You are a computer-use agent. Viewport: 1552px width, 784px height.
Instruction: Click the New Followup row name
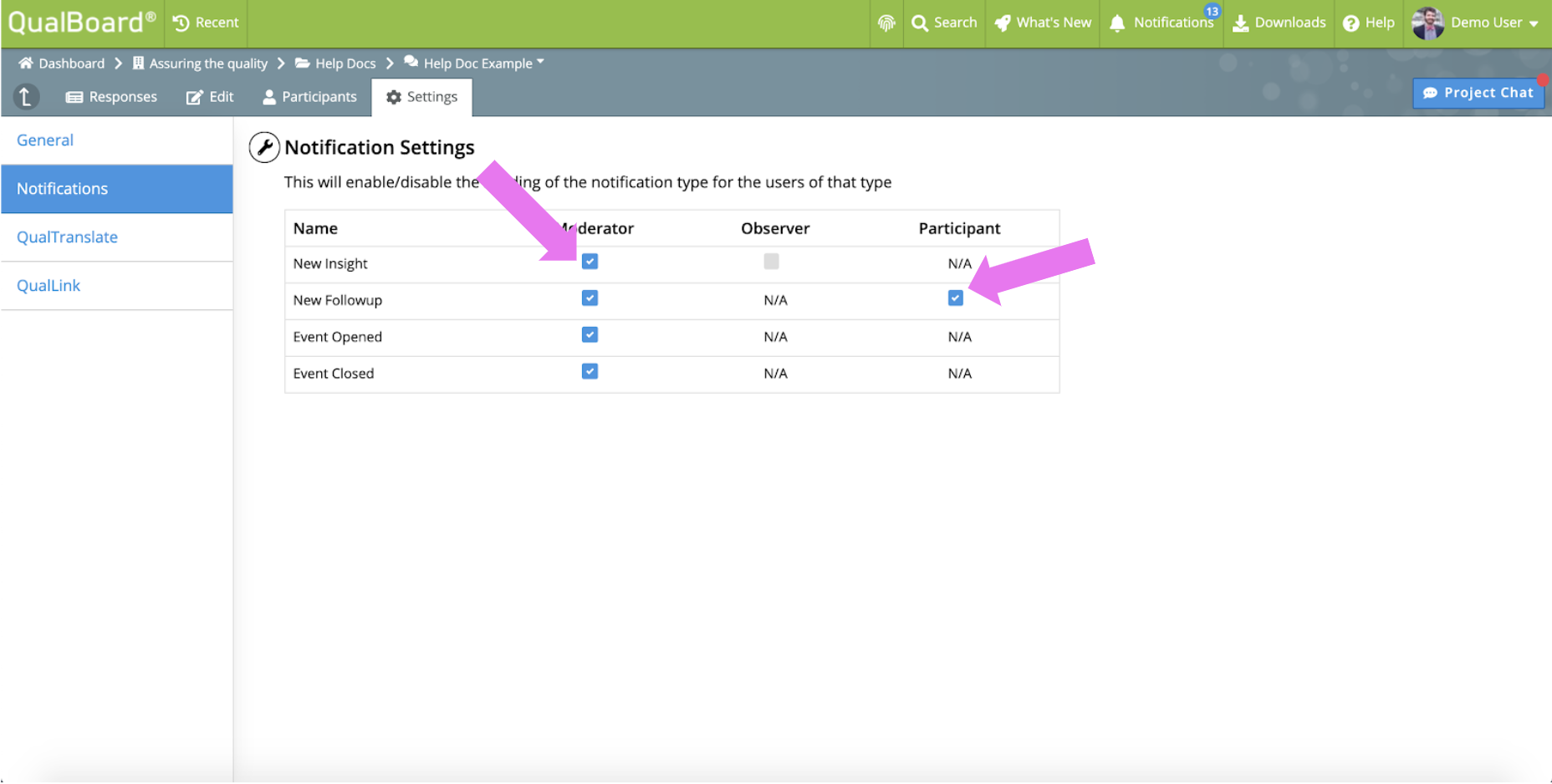point(338,301)
